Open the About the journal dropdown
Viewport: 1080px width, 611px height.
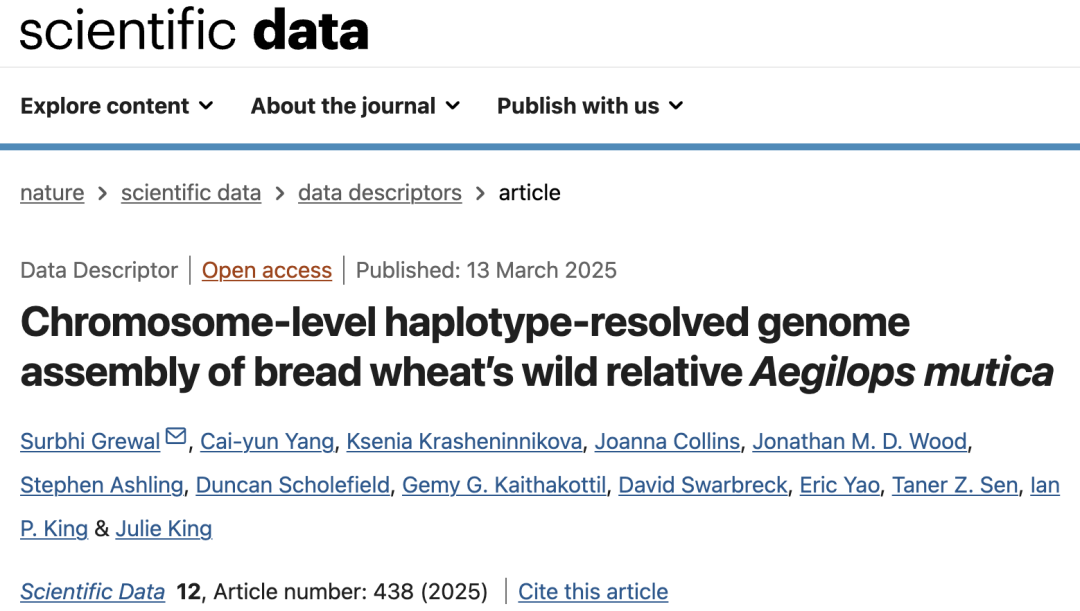pyautogui.click(x=355, y=106)
